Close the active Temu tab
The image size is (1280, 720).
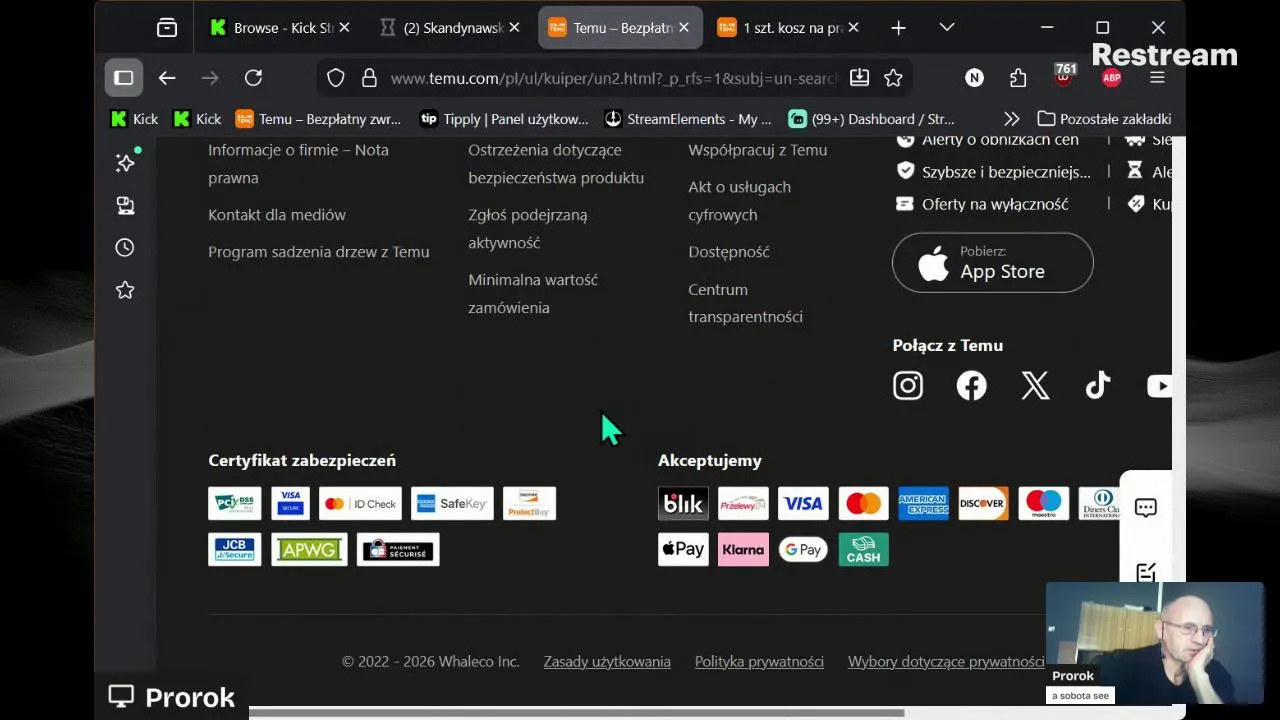coord(684,28)
